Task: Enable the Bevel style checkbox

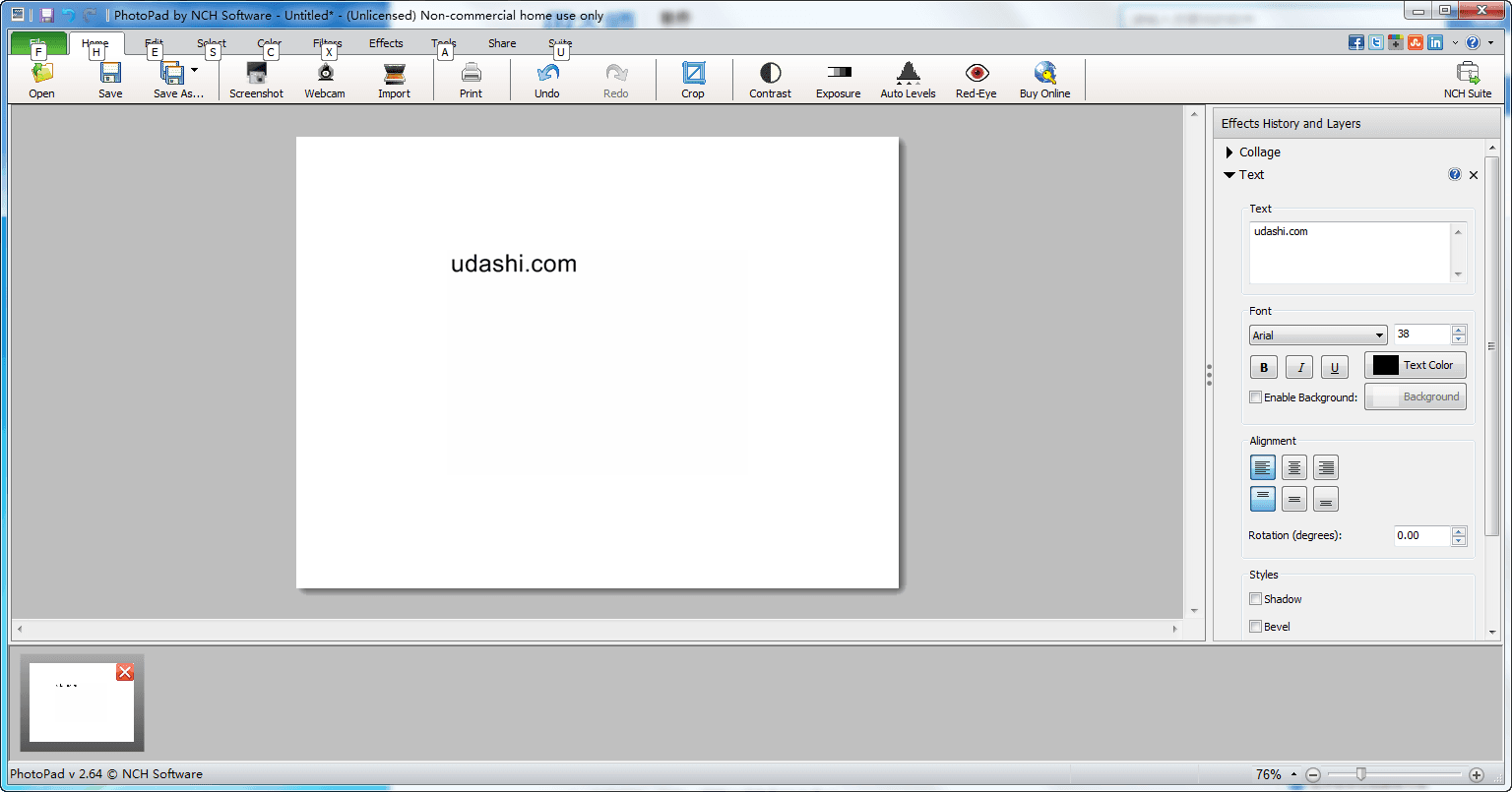Action: pos(1255,627)
